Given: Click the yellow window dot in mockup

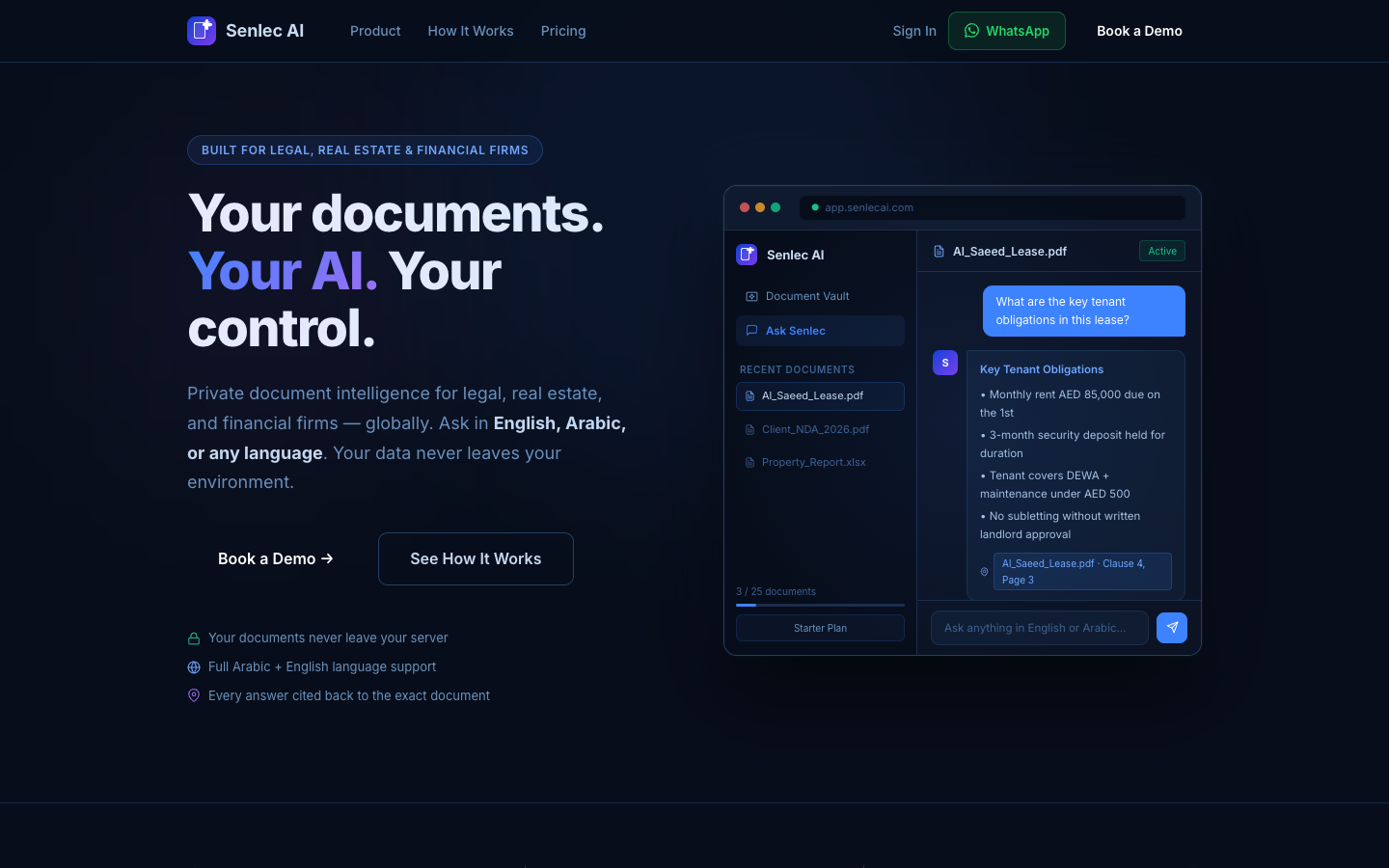Looking at the screenshot, I should [x=760, y=207].
